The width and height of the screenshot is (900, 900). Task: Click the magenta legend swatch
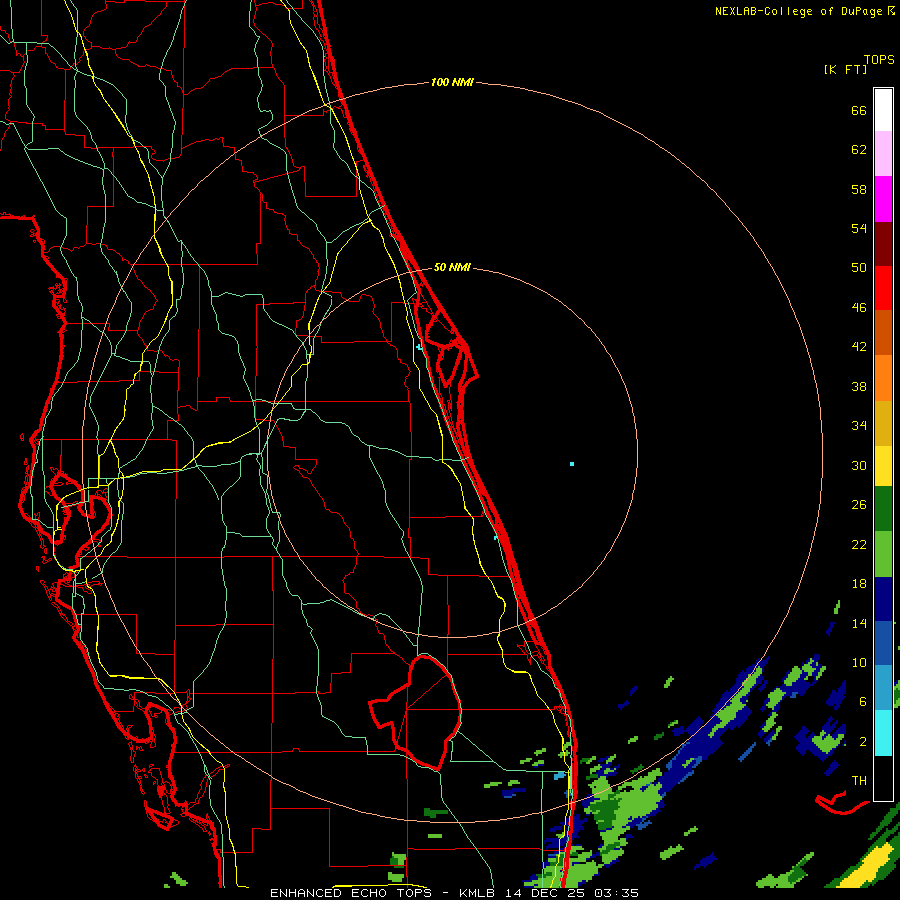pos(883,199)
